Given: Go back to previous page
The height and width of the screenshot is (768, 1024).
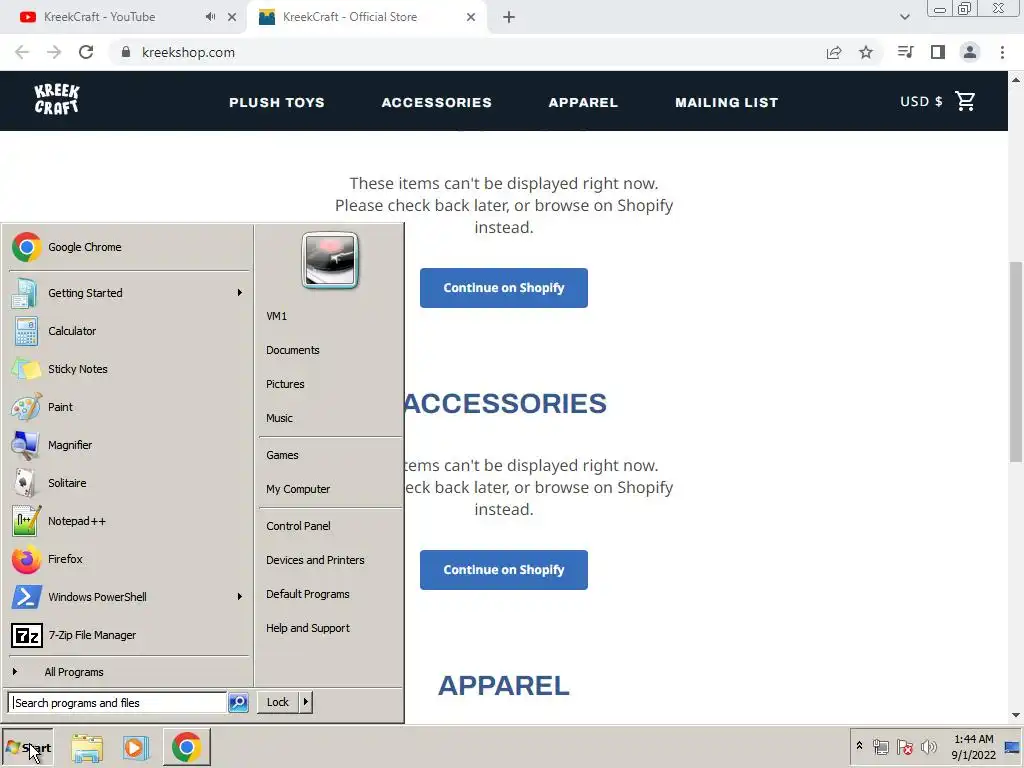Looking at the screenshot, I should (x=22, y=52).
